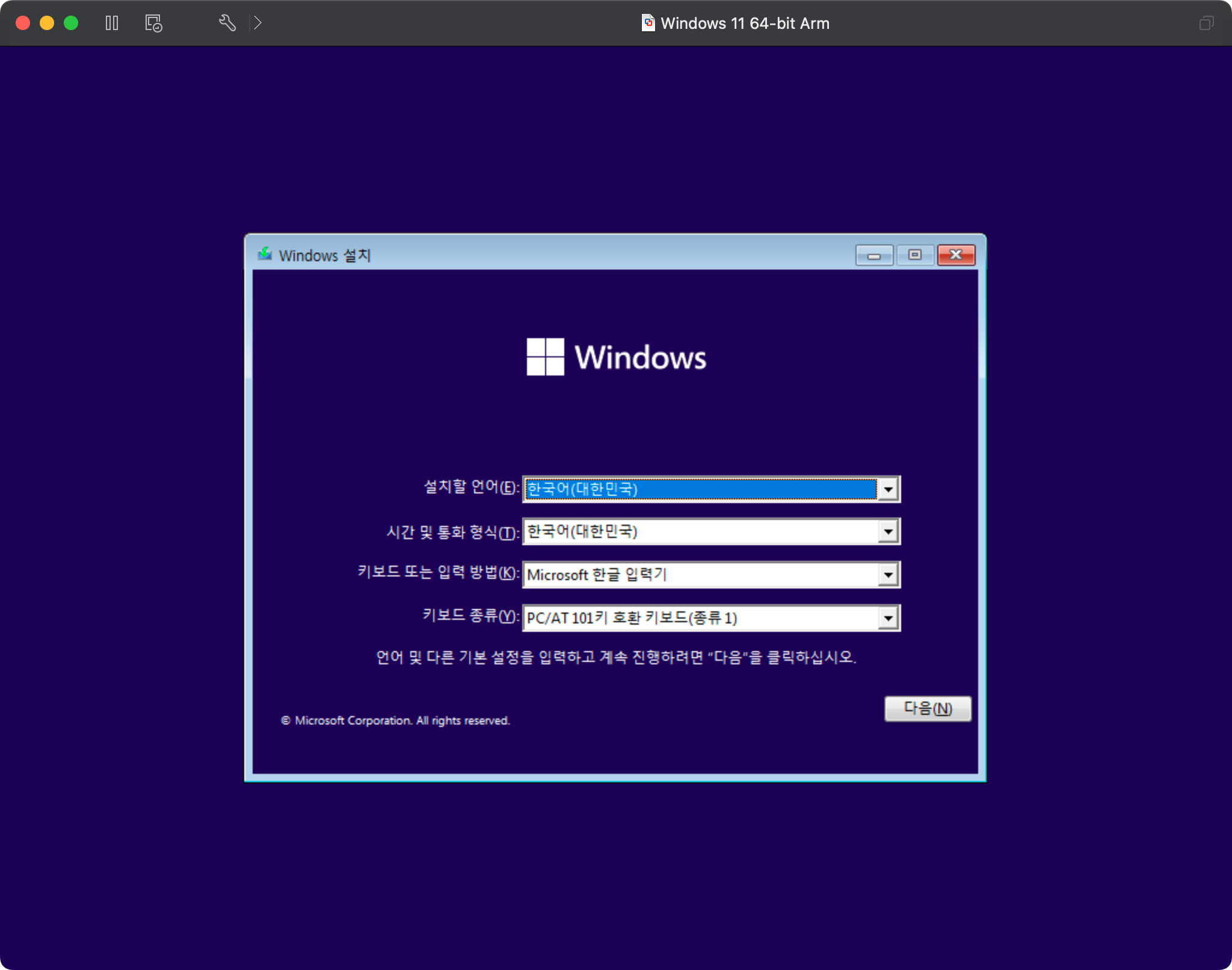Click the forward arrow icon in the toolbar

point(257,23)
